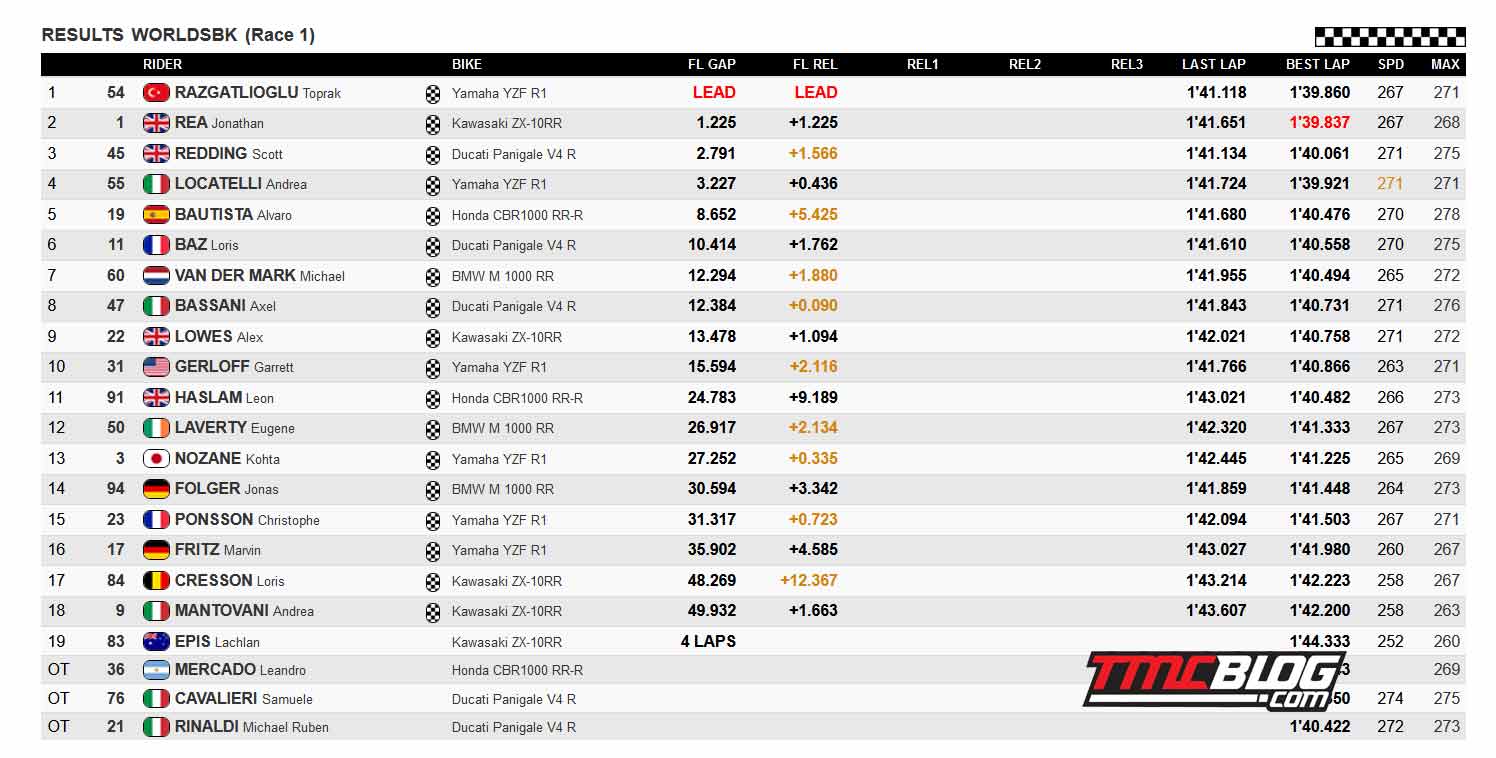1496x758 pixels.
Task: Click the USA flag next to Gerloff
Action: pyautogui.click(x=156, y=367)
